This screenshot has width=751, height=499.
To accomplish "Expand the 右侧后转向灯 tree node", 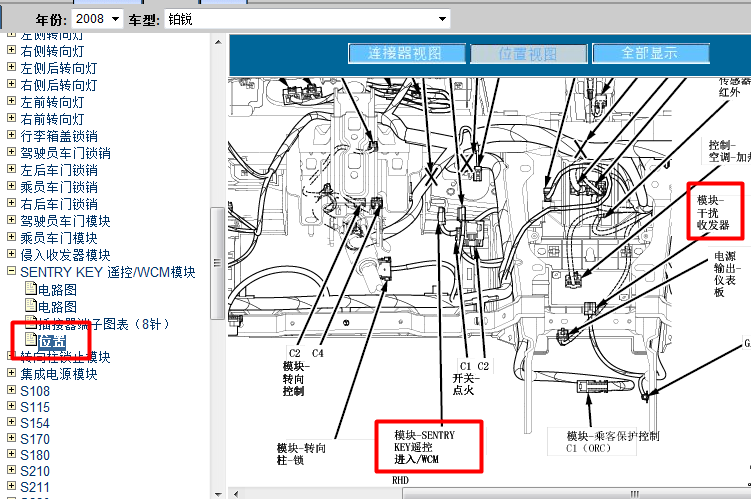I will tap(11, 84).
